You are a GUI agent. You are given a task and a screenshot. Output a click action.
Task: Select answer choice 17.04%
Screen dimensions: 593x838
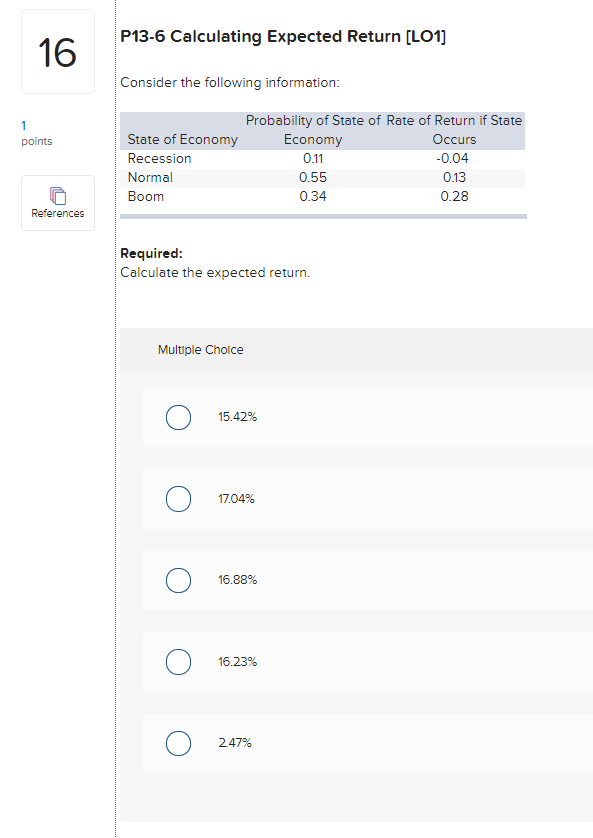click(x=178, y=498)
